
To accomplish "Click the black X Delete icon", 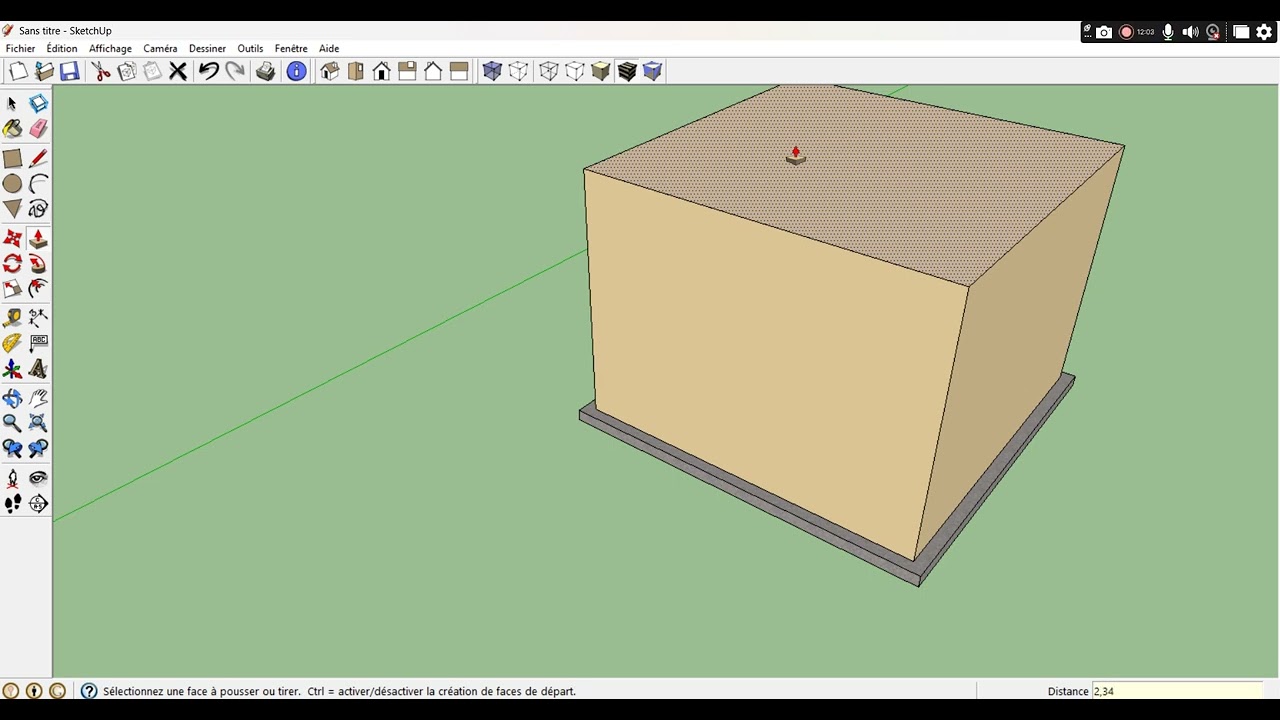I will pos(178,71).
